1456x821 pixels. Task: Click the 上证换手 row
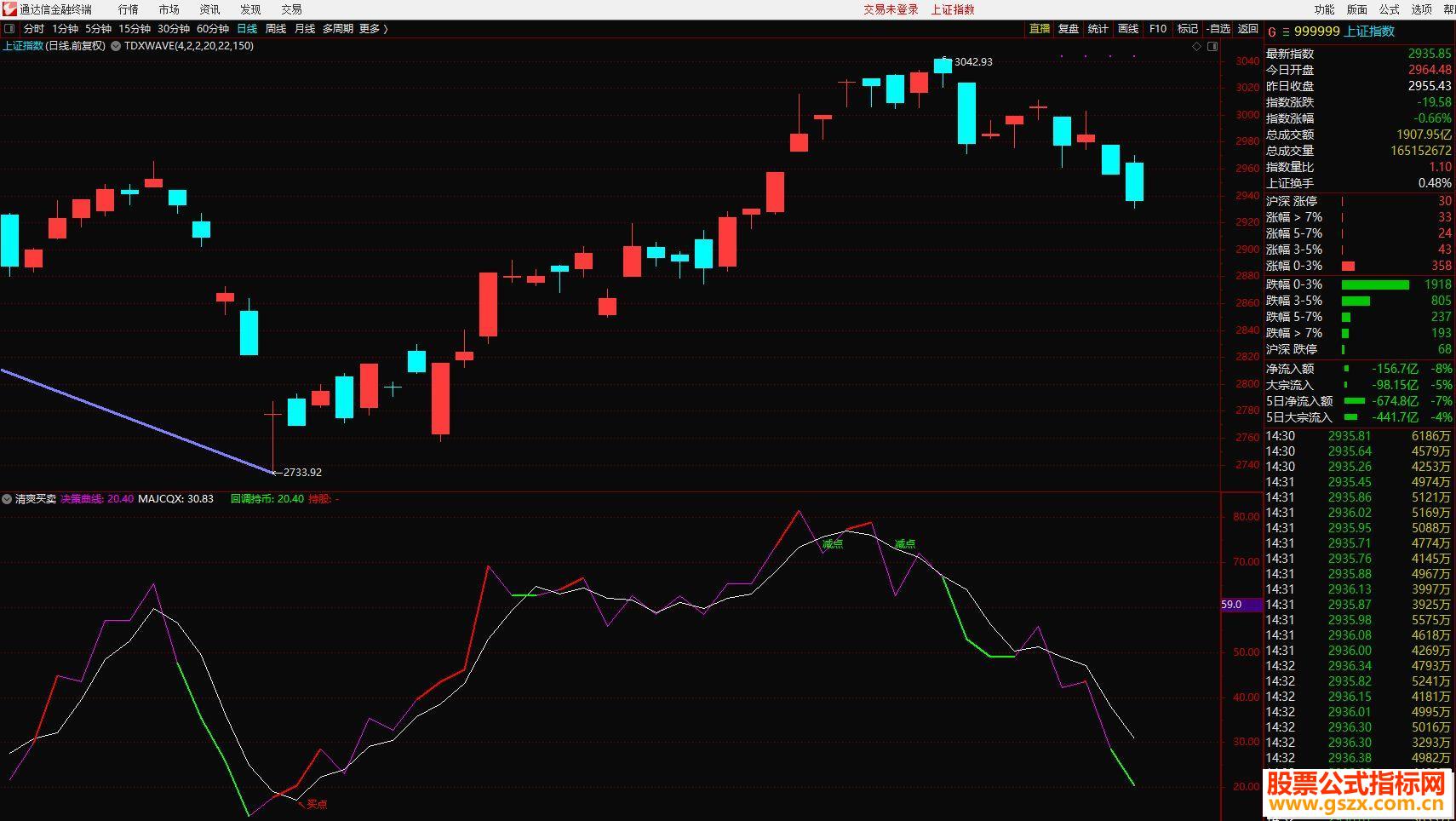pyautogui.click(x=1359, y=183)
